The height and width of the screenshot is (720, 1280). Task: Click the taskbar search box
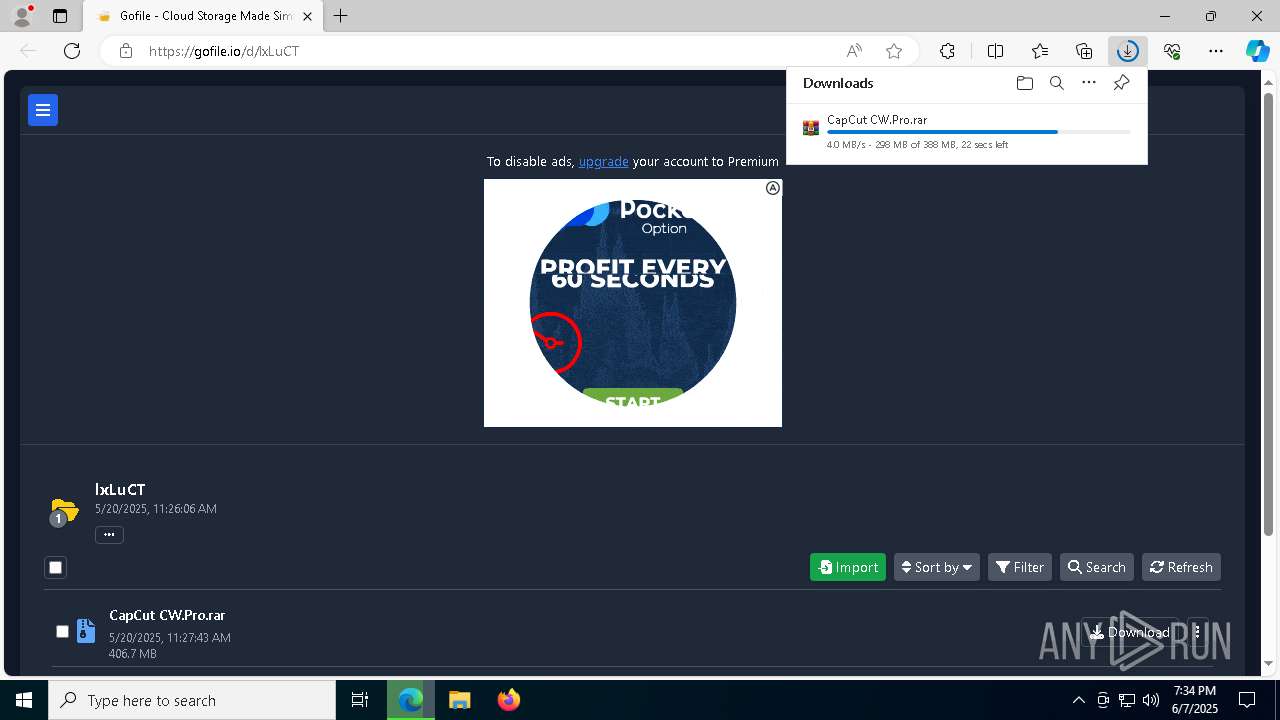point(192,700)
